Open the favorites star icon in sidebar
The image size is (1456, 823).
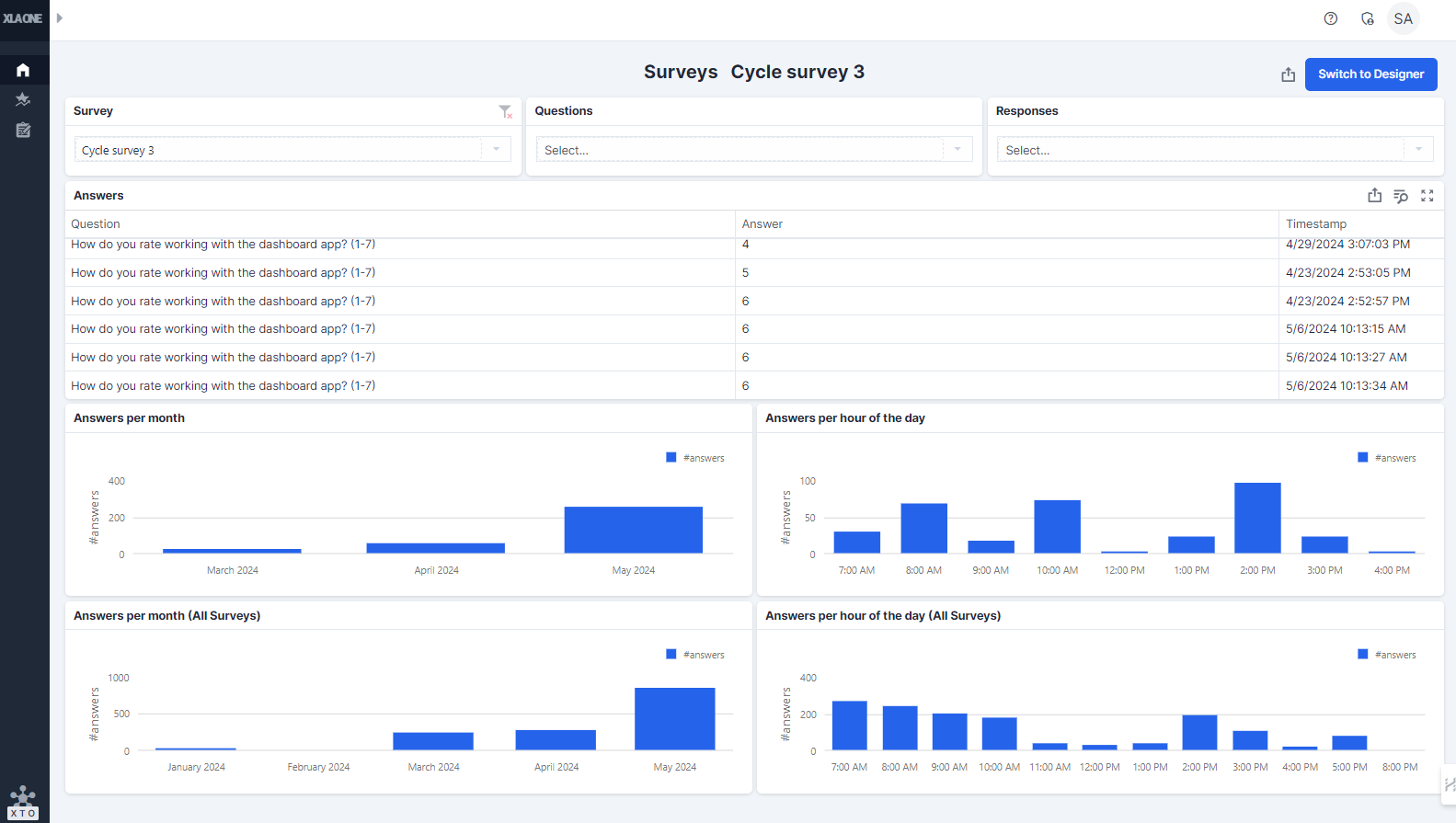23,100
